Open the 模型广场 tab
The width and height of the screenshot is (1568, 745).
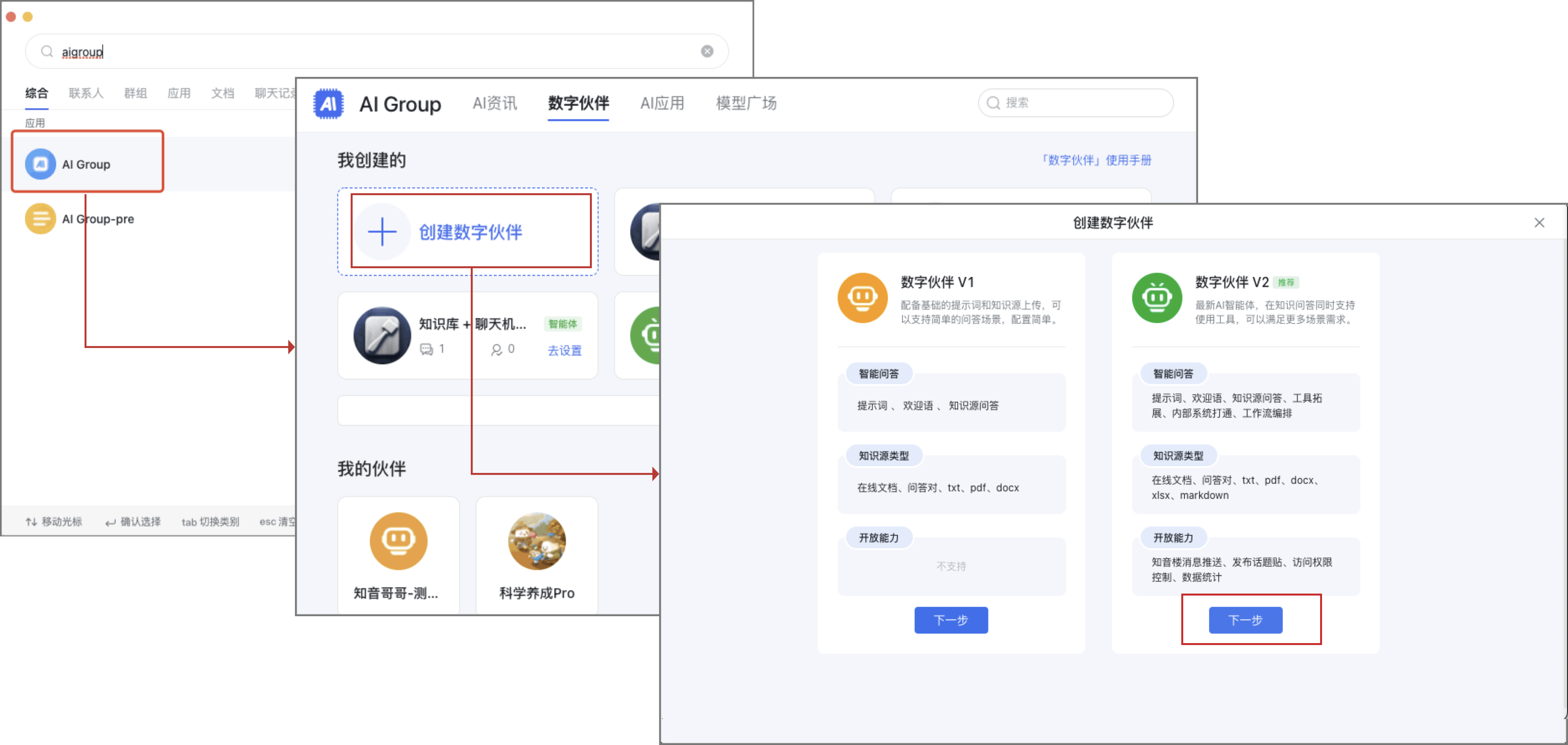click(746, 104)
